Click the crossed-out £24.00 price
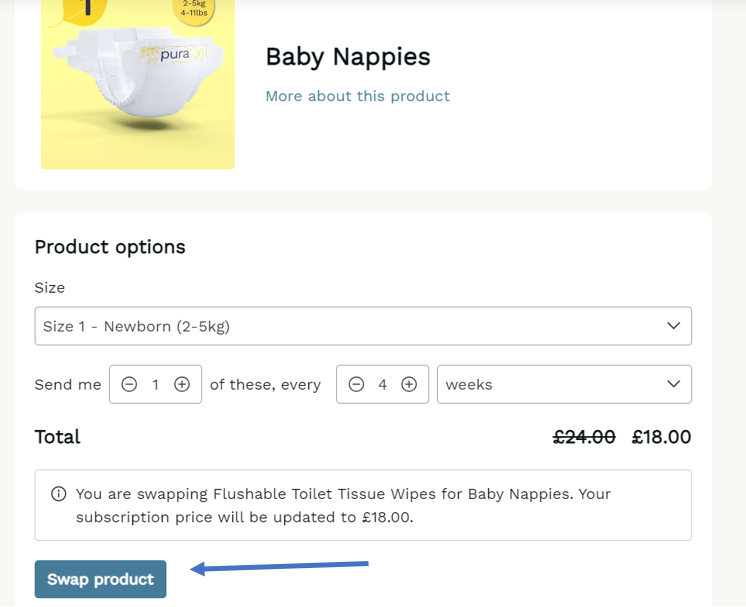The height and width of the screenshot is (607, 746). pos(584,437)
